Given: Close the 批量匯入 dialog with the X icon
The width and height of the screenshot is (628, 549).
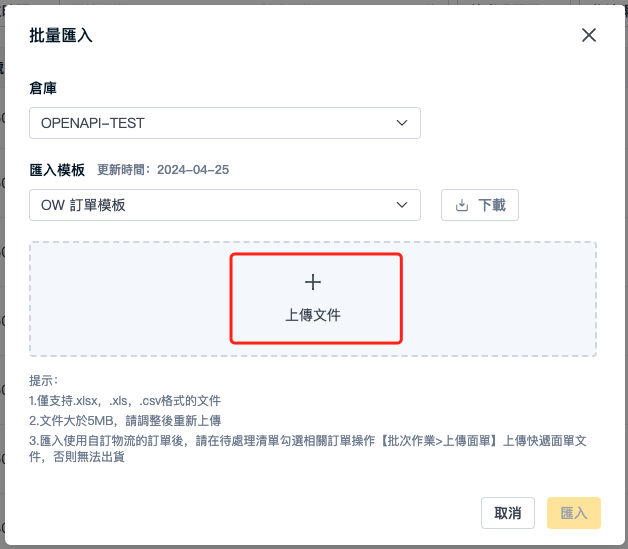Looking at the screenshot, I should coord(589,35).
